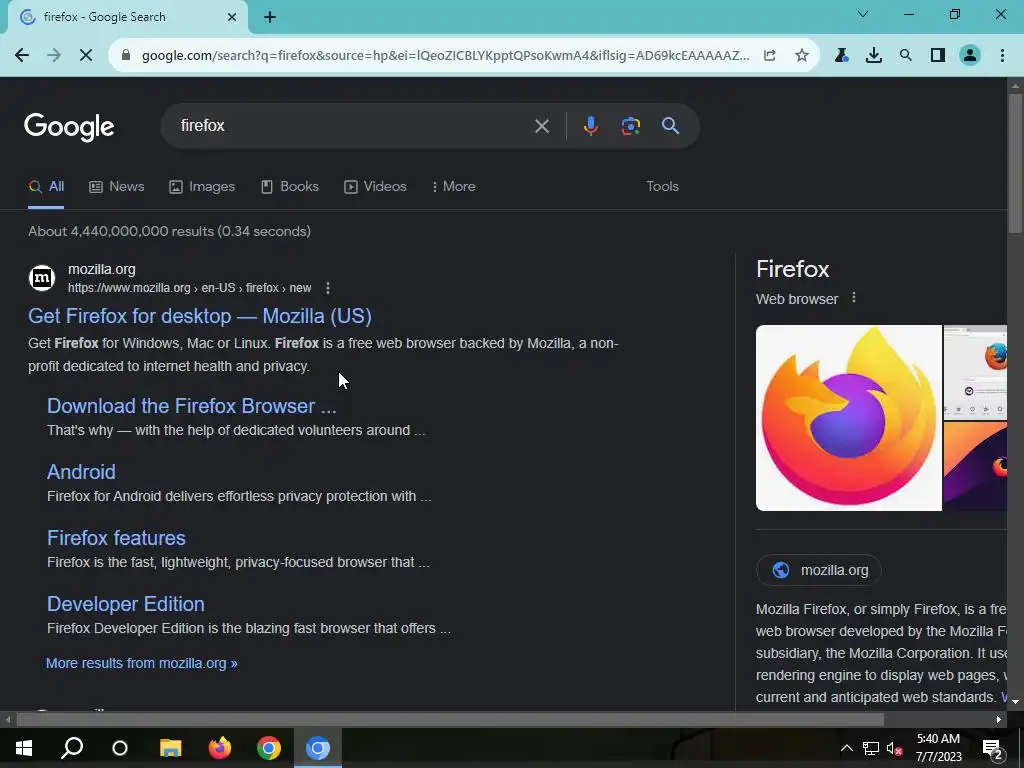This screenshot has height=768, width=1024.
Task: View the purple Firefox artwork thumbnail
Action: pyautogui.click(x=975, y=466)
